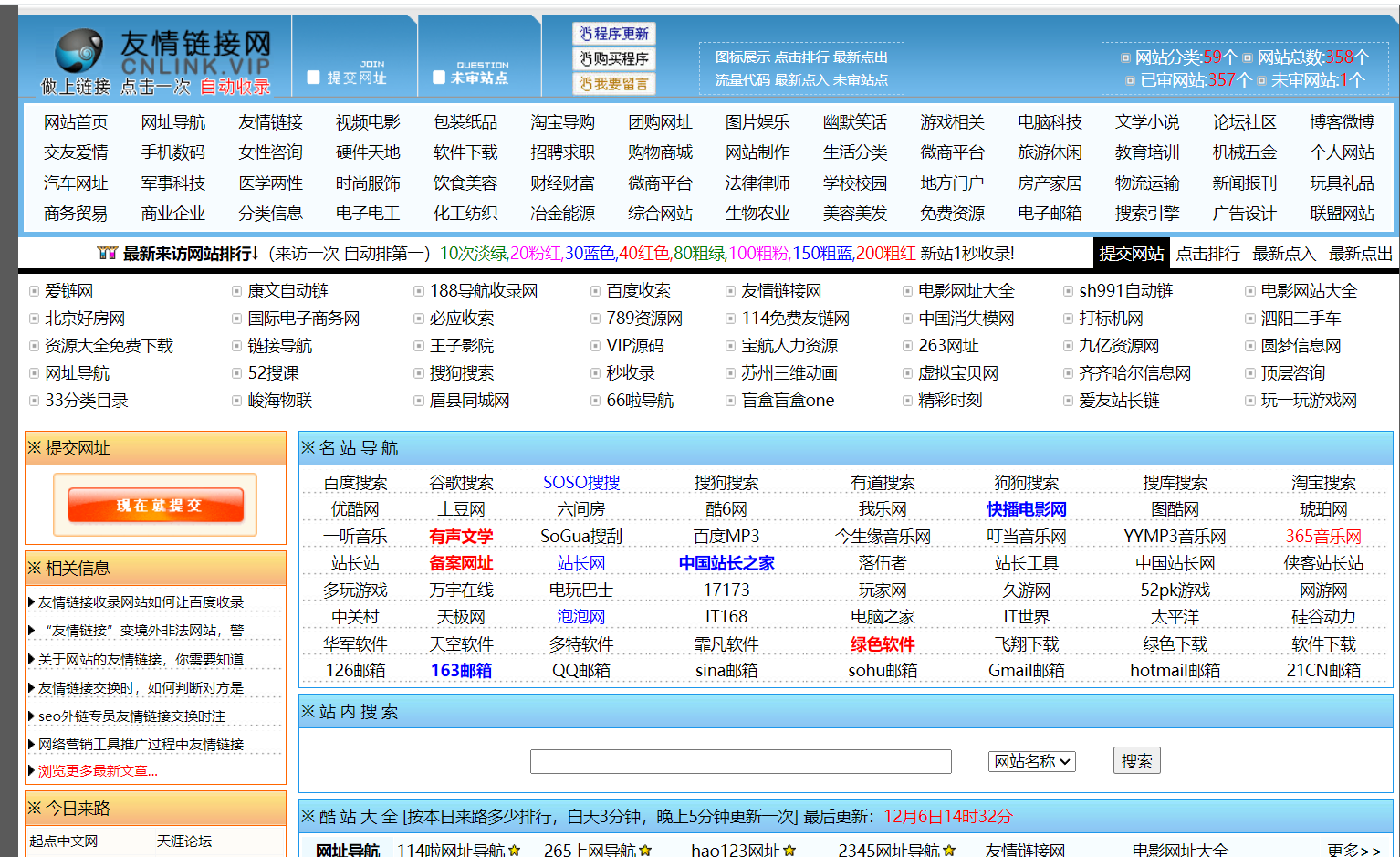This screenshot has height=857, width=1400.
Task: Open article seo外链专员友情链接交换时注
Action: tap(132, 716)
